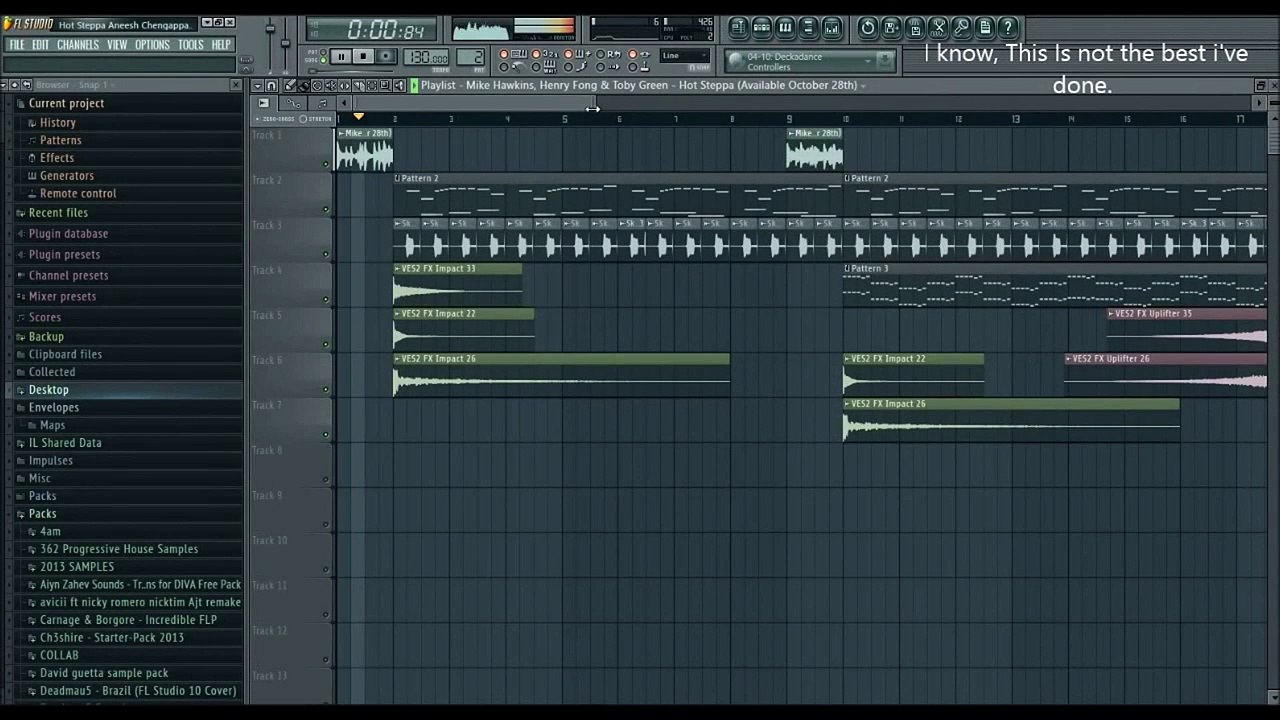The image size is (1280, 720).
Task: Click the green play arrow beside Playlist title
Action: 414,86
